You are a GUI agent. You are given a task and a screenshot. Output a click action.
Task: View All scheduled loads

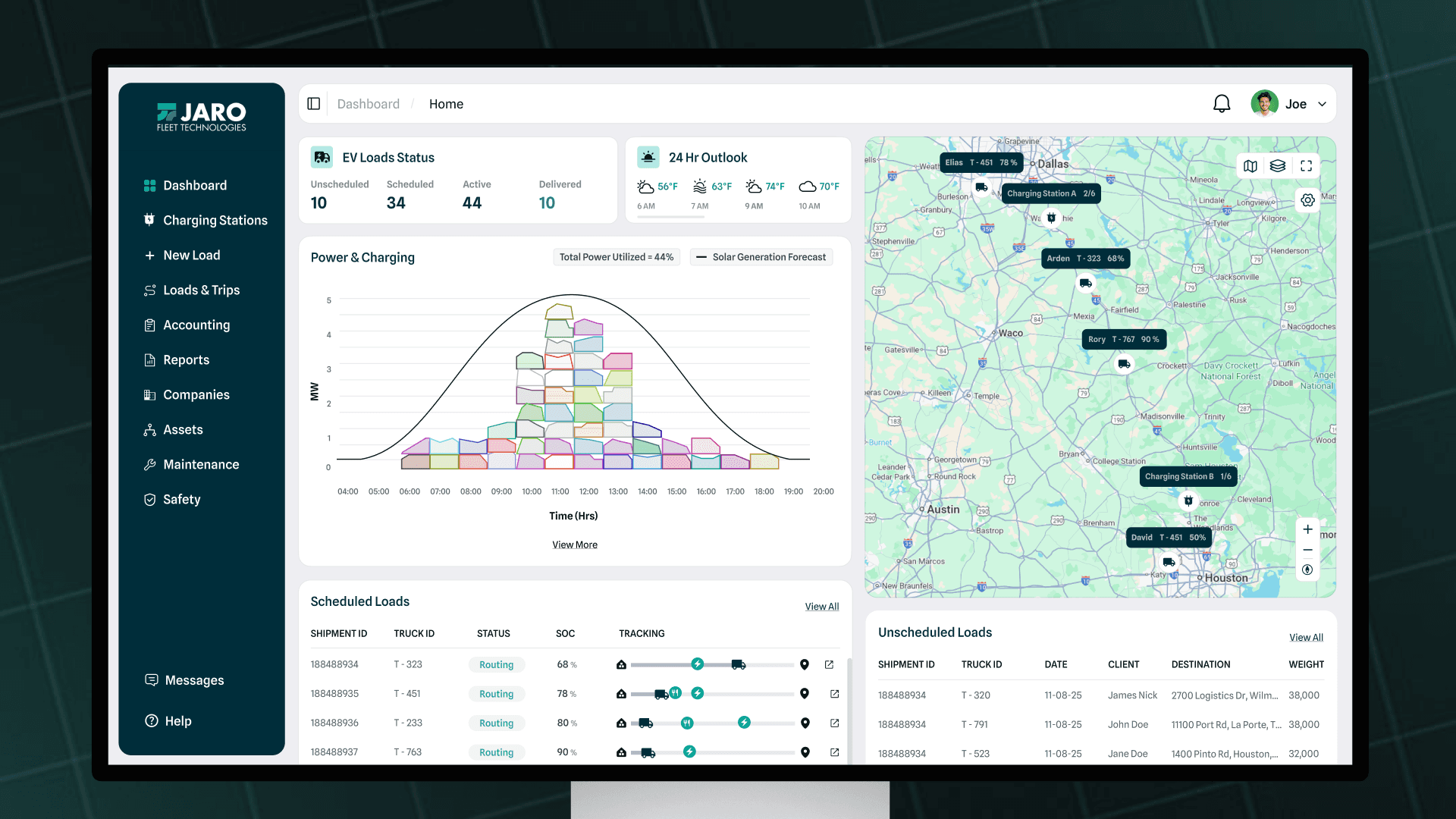(x=821, y=607)
